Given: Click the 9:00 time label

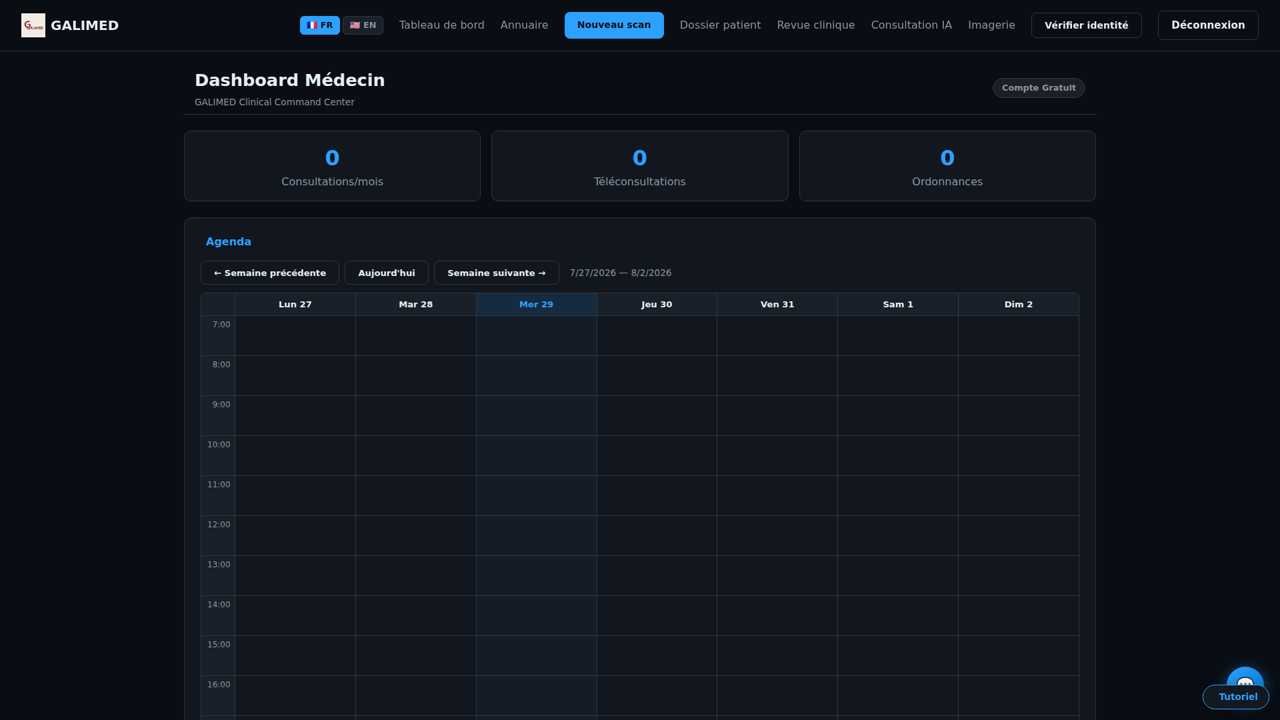Looking at the screenshot, I should (x=221, y=404).
